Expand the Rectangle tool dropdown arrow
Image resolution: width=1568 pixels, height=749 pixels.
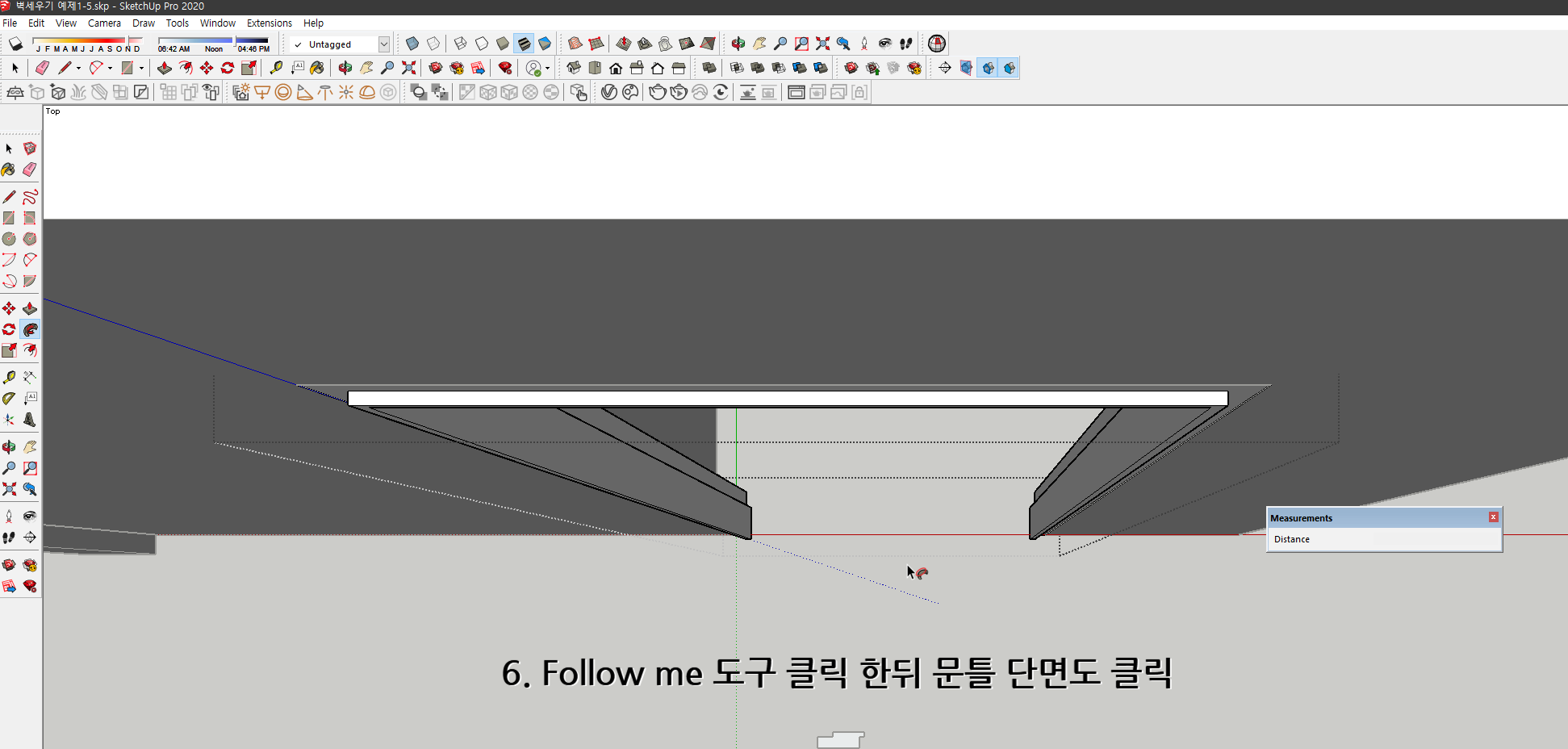tap(143, 69)
